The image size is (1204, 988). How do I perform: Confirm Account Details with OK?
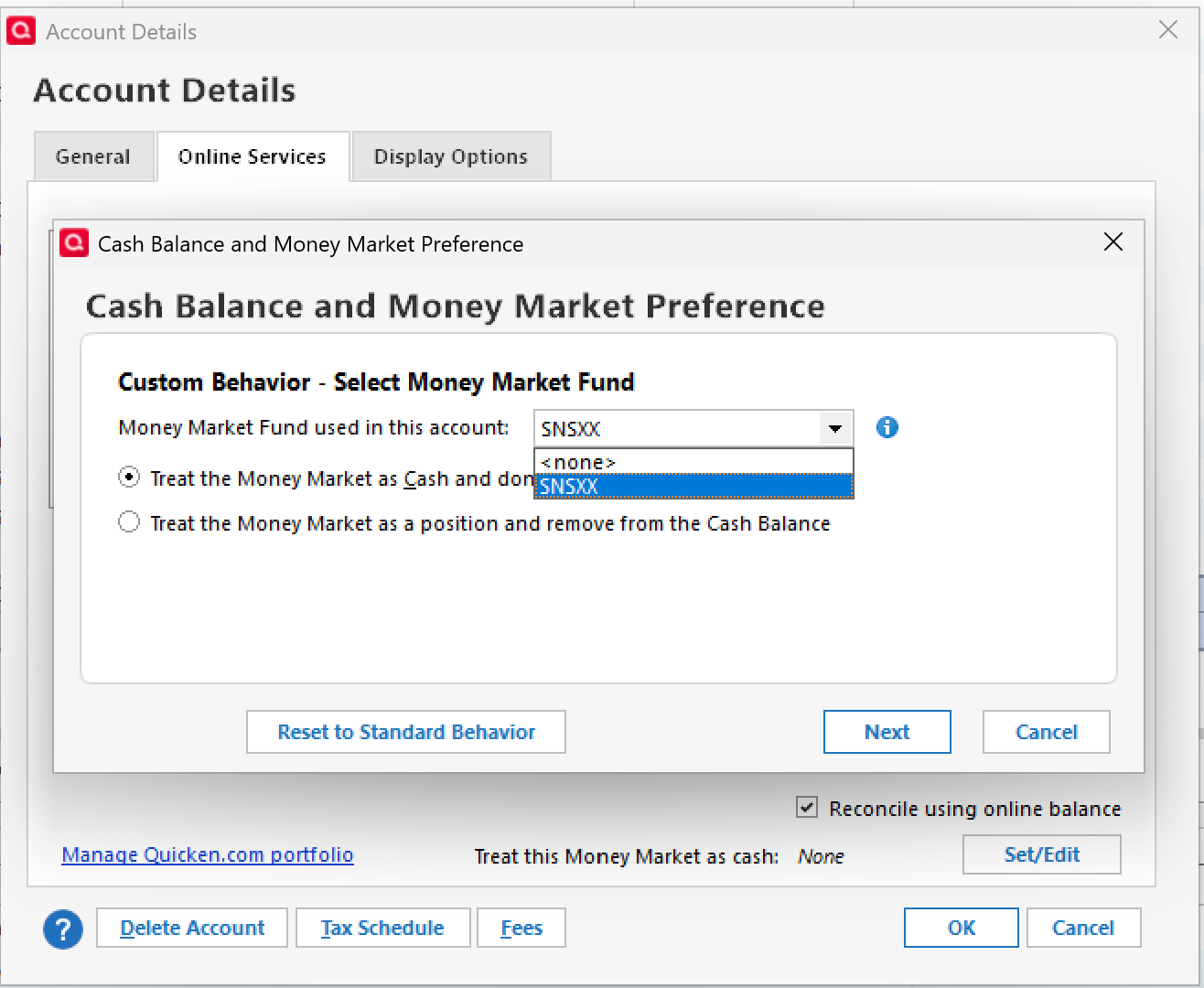click(x=962, y=928)
